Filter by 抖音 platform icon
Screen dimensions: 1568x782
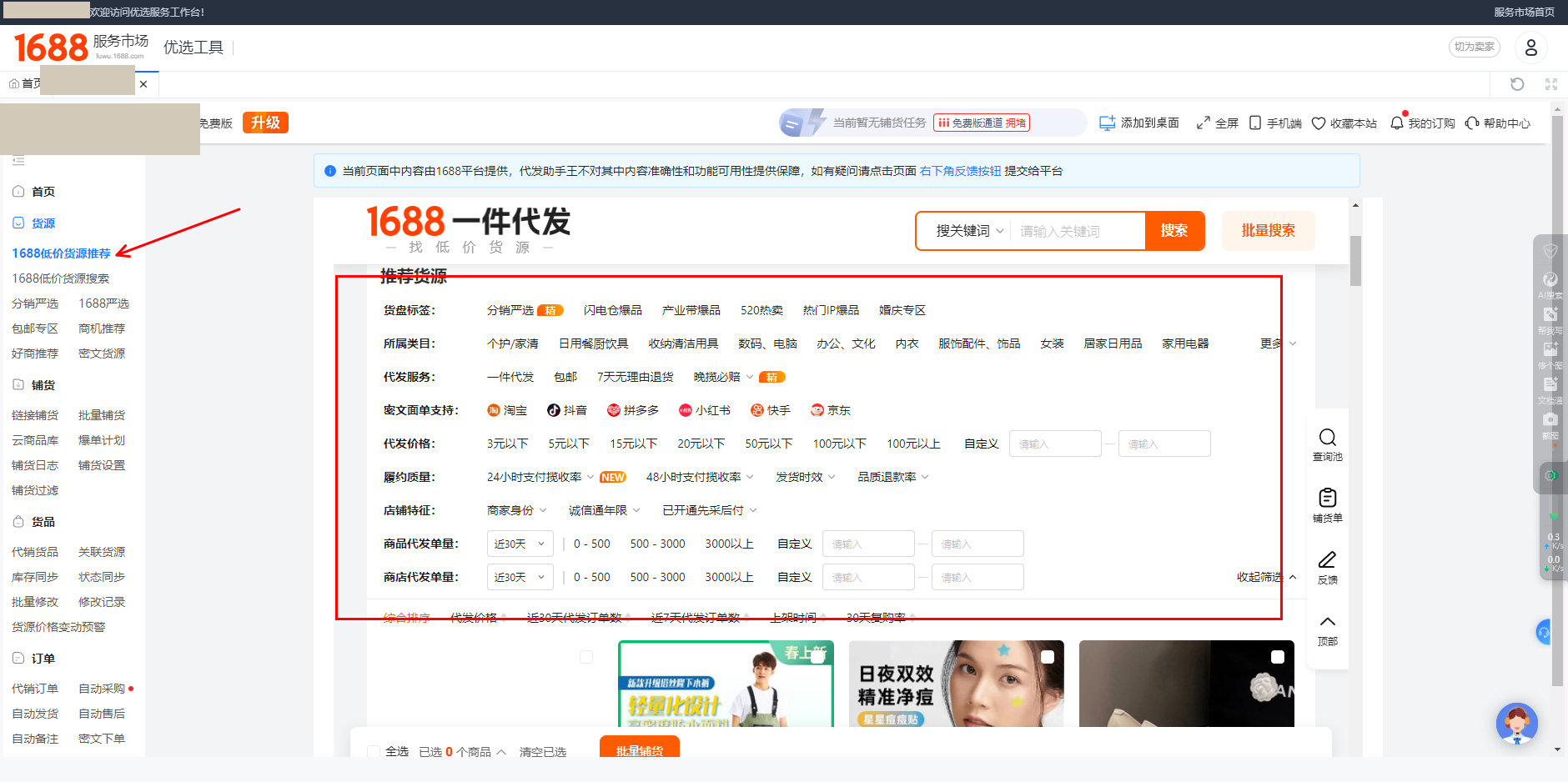553,410
